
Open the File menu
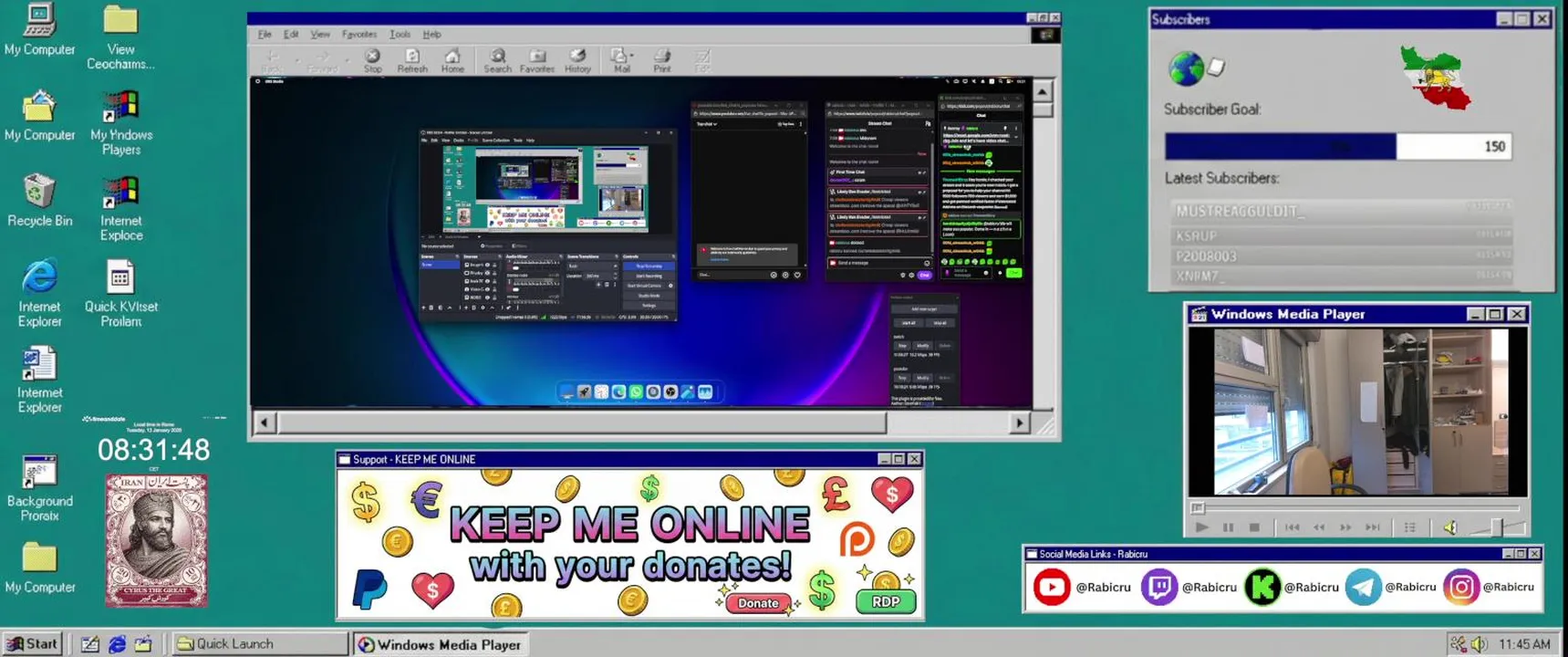point(265,35)
